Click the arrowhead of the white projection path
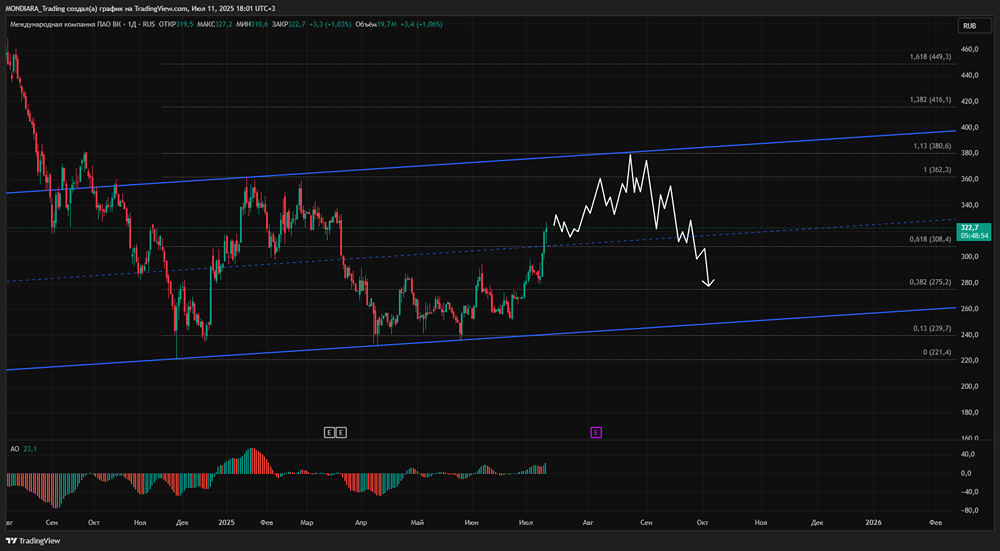The width and height of the screenshot is (1000, 551). click(x=709, y=285)
